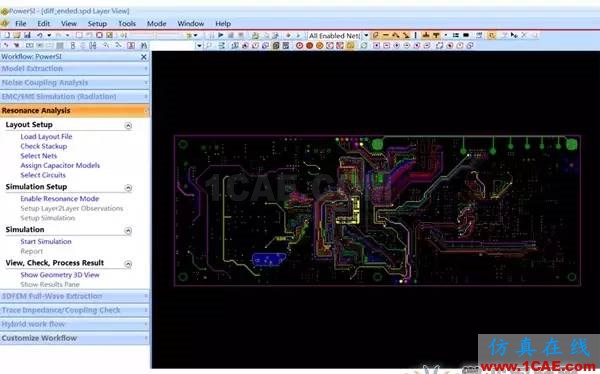Screen dimensions: 600x374
Task: Expand the 3DFEM Full-Wave Extraction workflow
Action: tap(75, 296)
